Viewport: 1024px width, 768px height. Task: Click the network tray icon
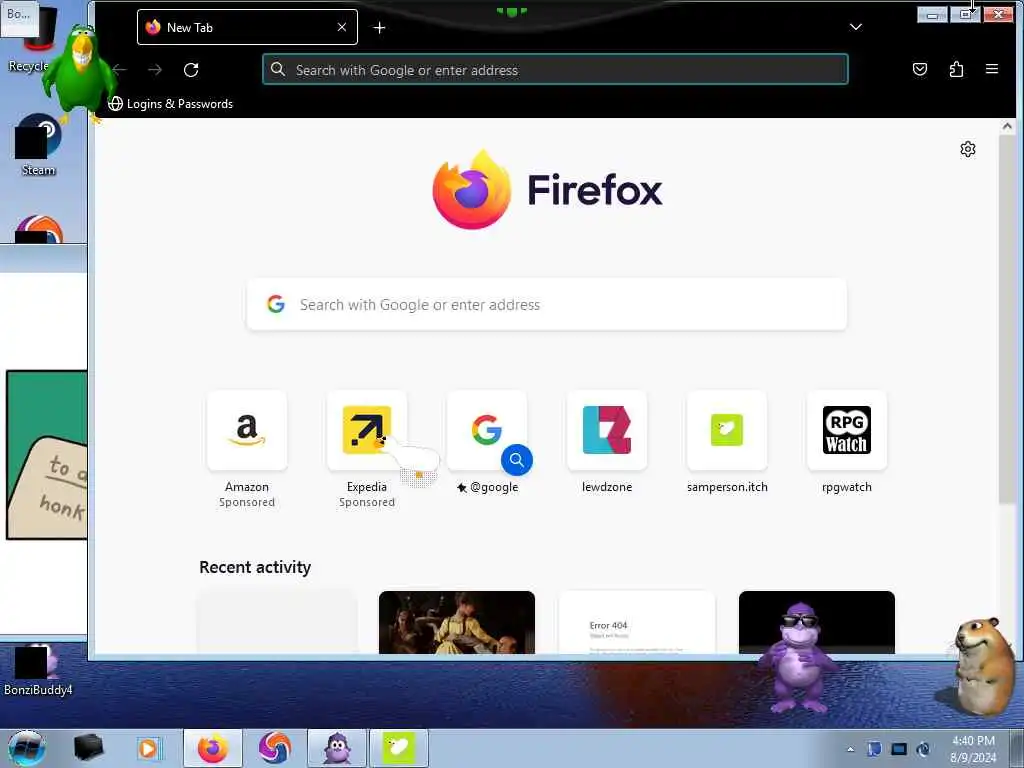899,749
